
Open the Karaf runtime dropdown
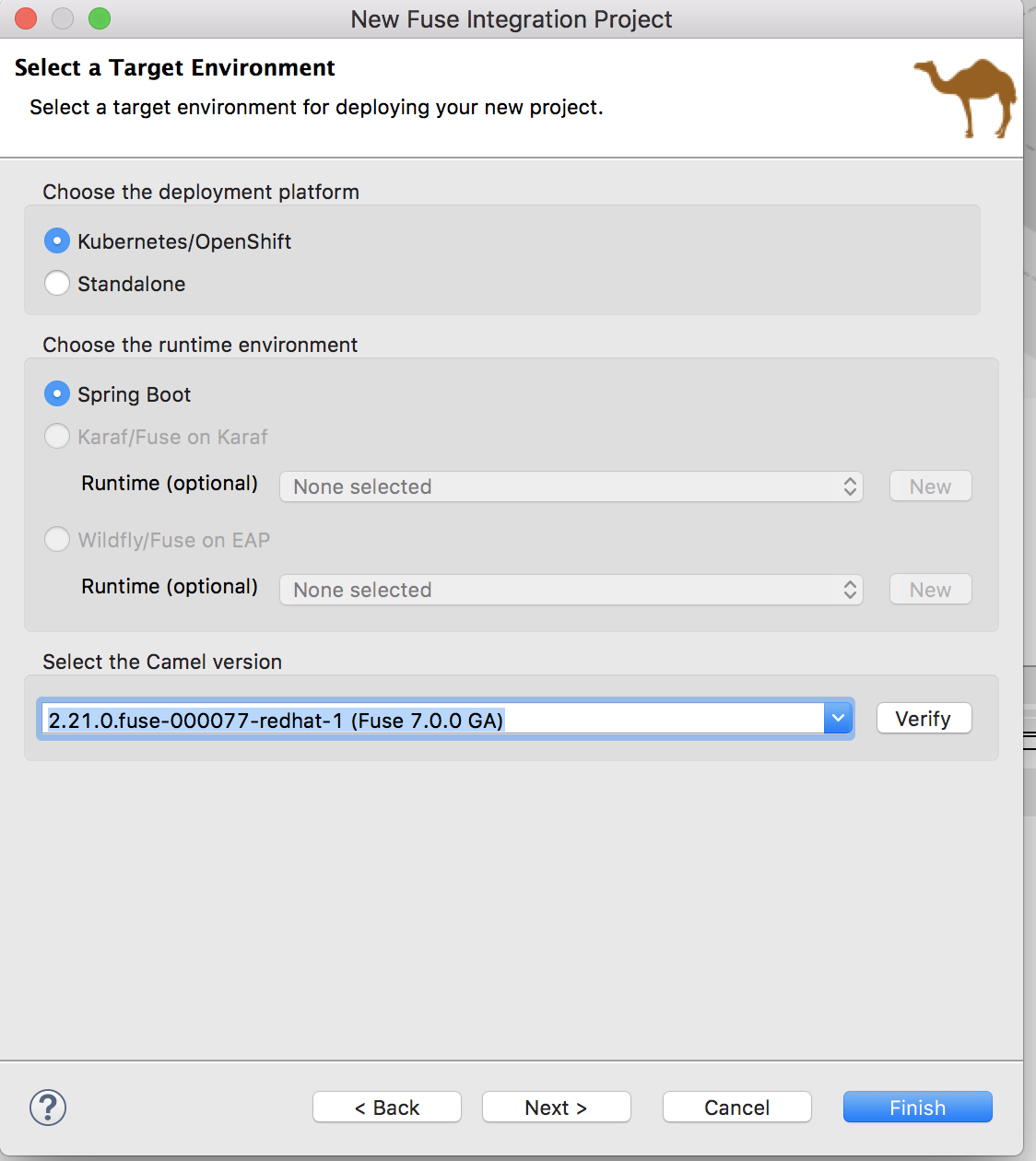click(571, 487)
